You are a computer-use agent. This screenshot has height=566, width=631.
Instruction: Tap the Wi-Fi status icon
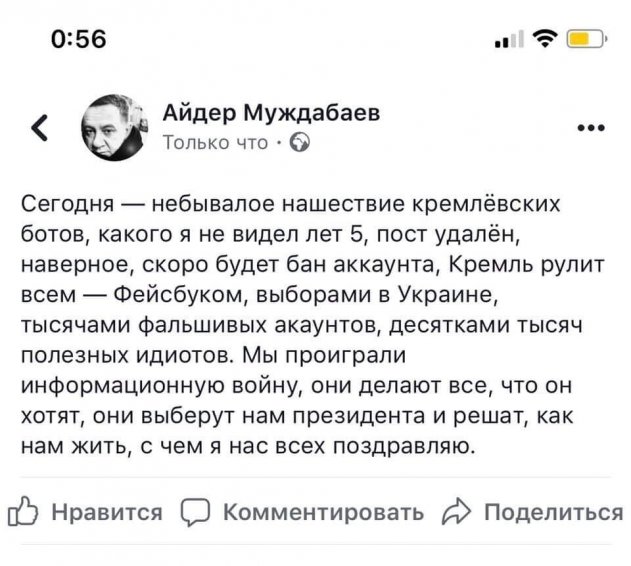point(547,40)
